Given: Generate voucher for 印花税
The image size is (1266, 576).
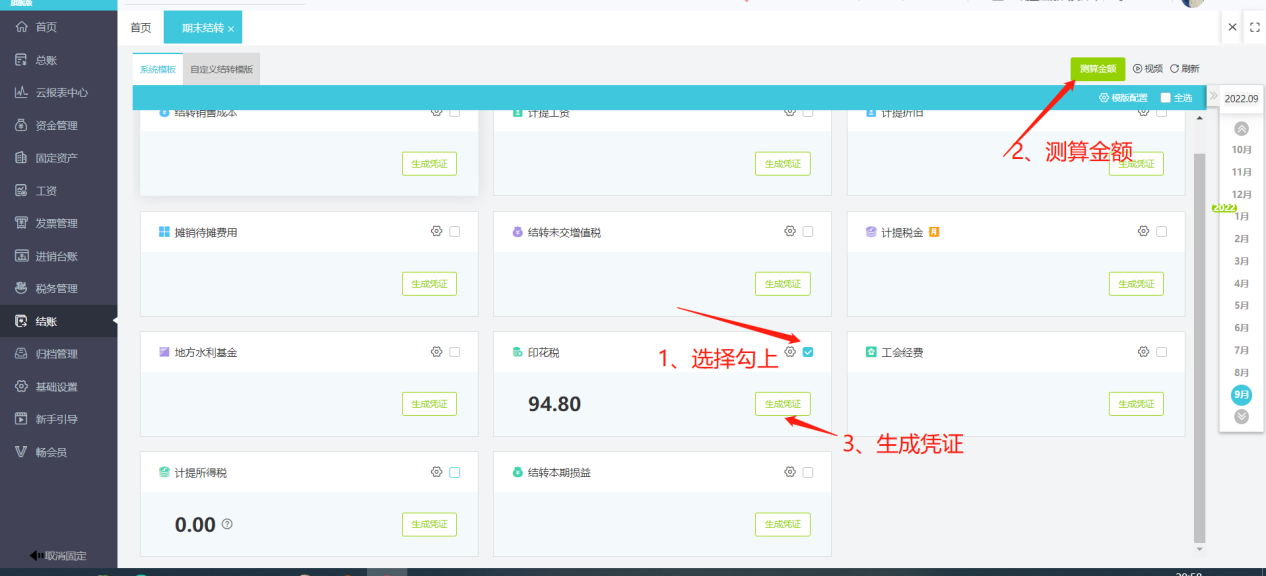Looking at the screenshot, I should [x=783, y=404].
